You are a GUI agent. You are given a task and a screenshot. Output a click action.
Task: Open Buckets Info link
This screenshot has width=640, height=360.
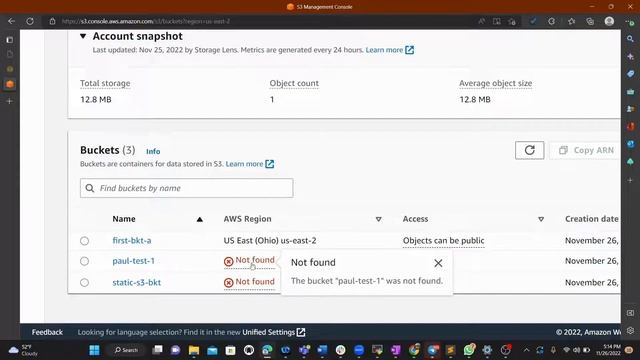tap(153, 151)
